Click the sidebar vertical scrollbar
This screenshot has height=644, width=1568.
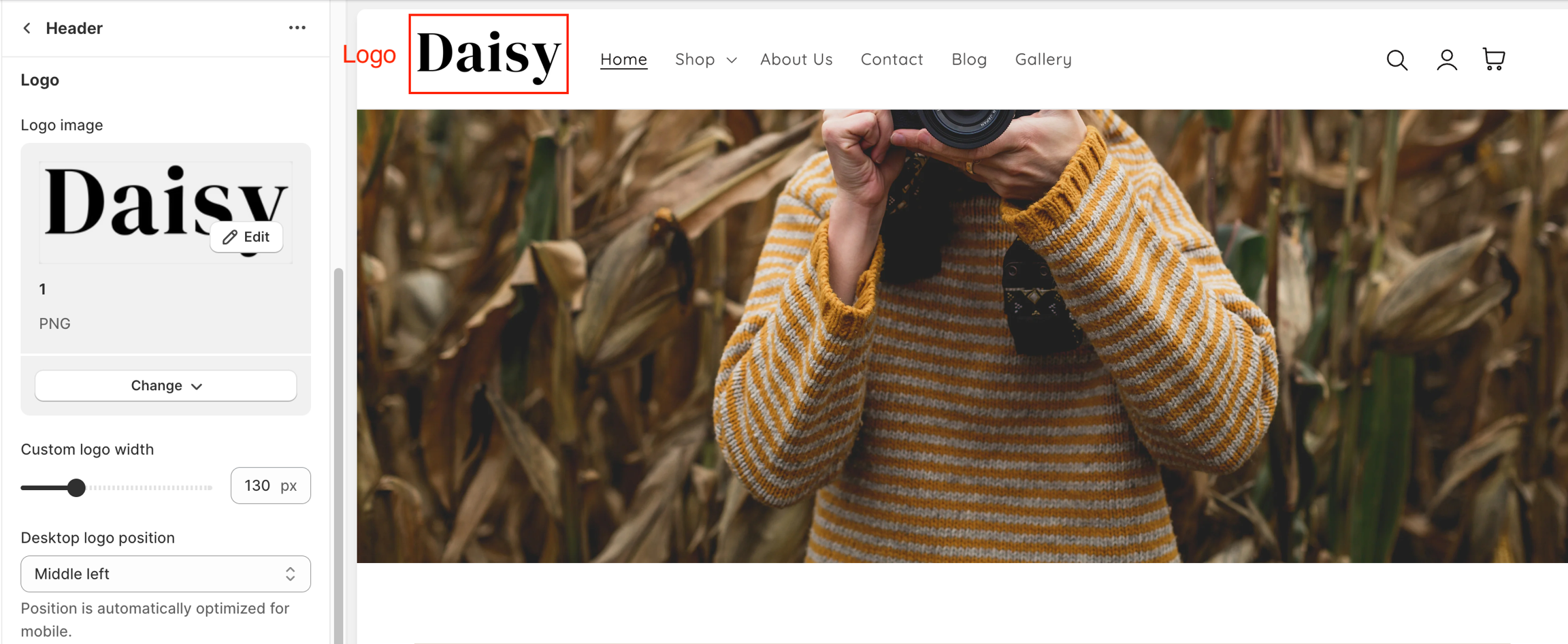tap(338, 456)
